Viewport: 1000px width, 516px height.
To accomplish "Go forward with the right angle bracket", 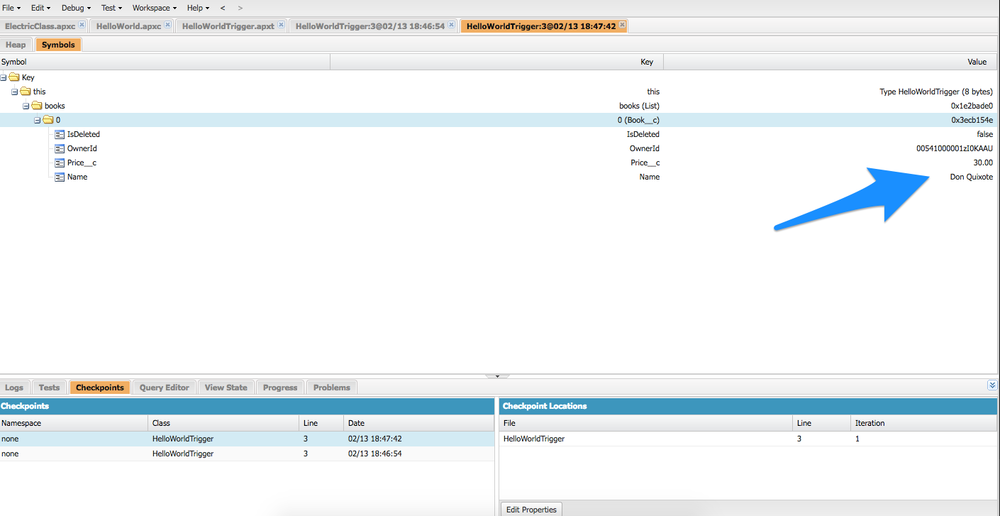I will [x=240, y=8].
